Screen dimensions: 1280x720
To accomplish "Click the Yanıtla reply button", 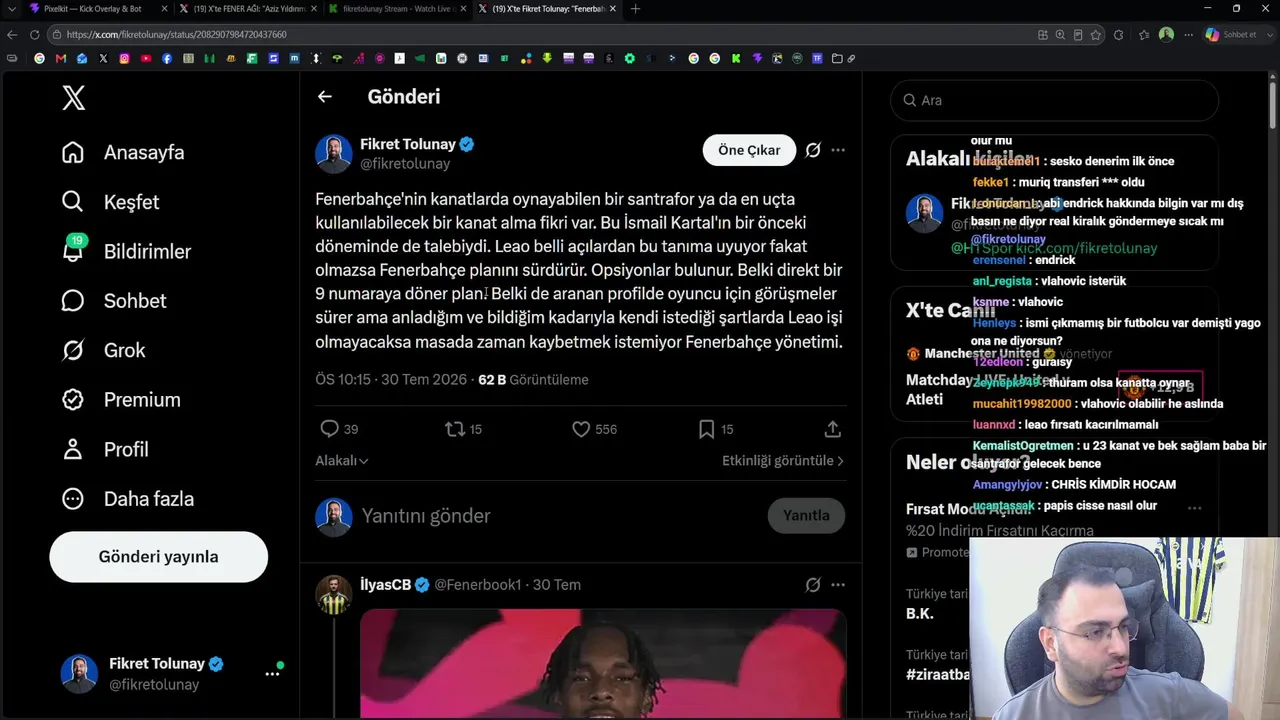I will (x=806, y=516).
